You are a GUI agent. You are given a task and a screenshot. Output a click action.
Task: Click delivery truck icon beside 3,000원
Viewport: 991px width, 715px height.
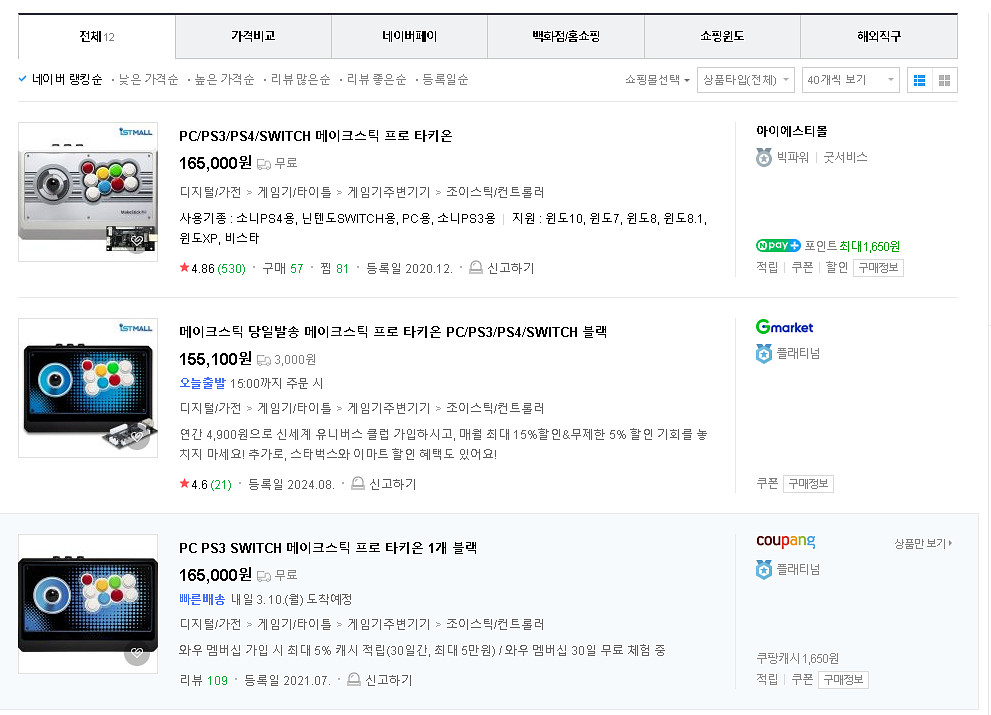coord(264,360)
